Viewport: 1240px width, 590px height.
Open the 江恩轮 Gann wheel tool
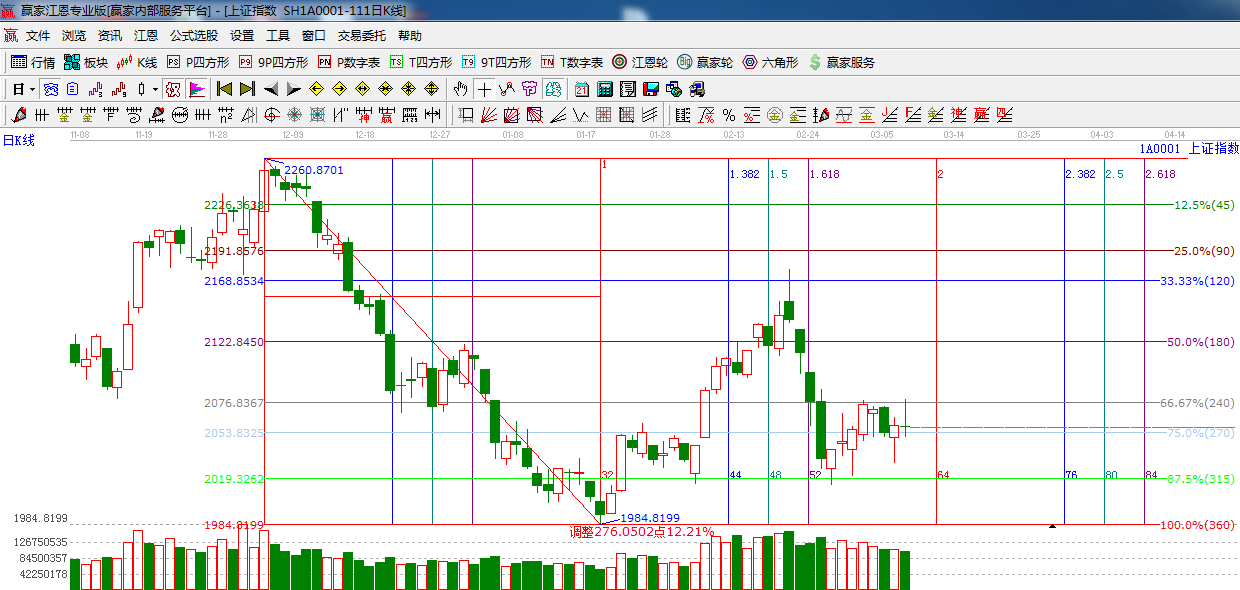[640, 62]
